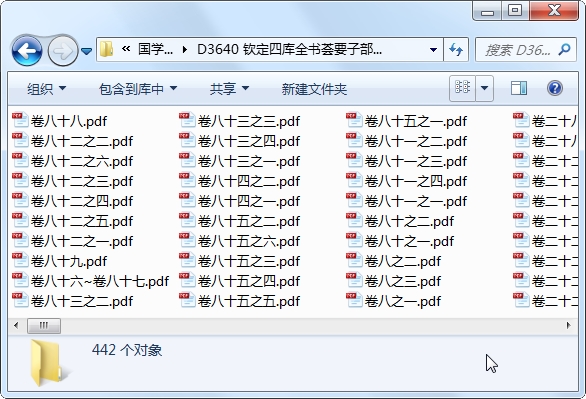Viewport: 586px width, 399px height.
Task: Select PDF icon of 卷八十二之五.pdf
Action: tap(20, 220)
